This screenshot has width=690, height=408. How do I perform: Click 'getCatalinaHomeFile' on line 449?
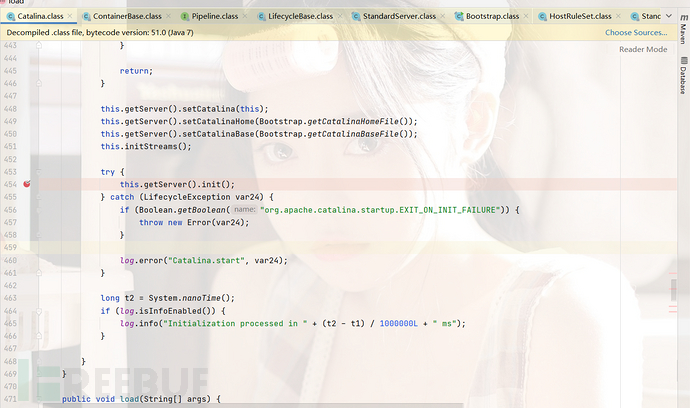(353, 121)
